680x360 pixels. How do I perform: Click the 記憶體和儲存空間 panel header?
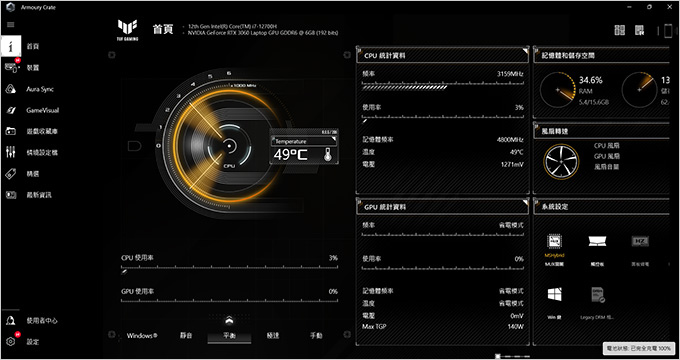(x=602, y=56)
